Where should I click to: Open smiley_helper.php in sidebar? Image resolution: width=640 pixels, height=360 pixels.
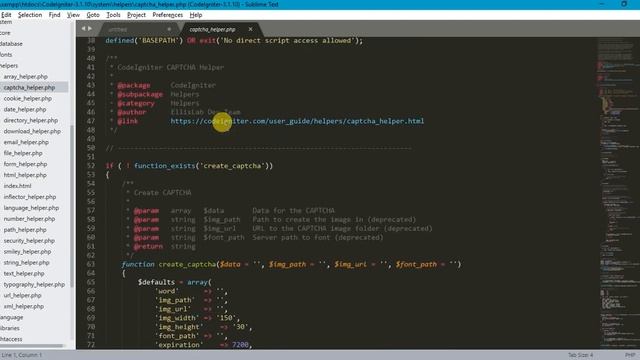click(x=27, y=251)
